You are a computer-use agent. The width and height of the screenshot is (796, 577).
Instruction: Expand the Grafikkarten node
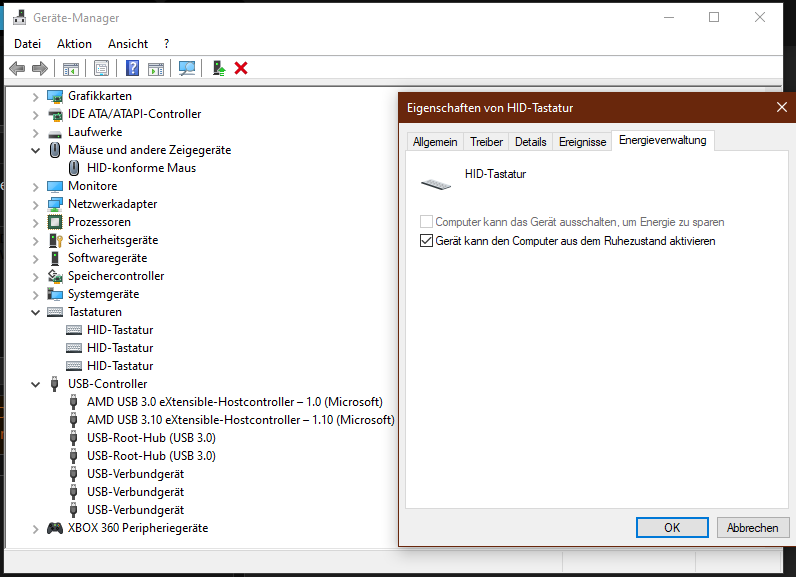(35, 96)
